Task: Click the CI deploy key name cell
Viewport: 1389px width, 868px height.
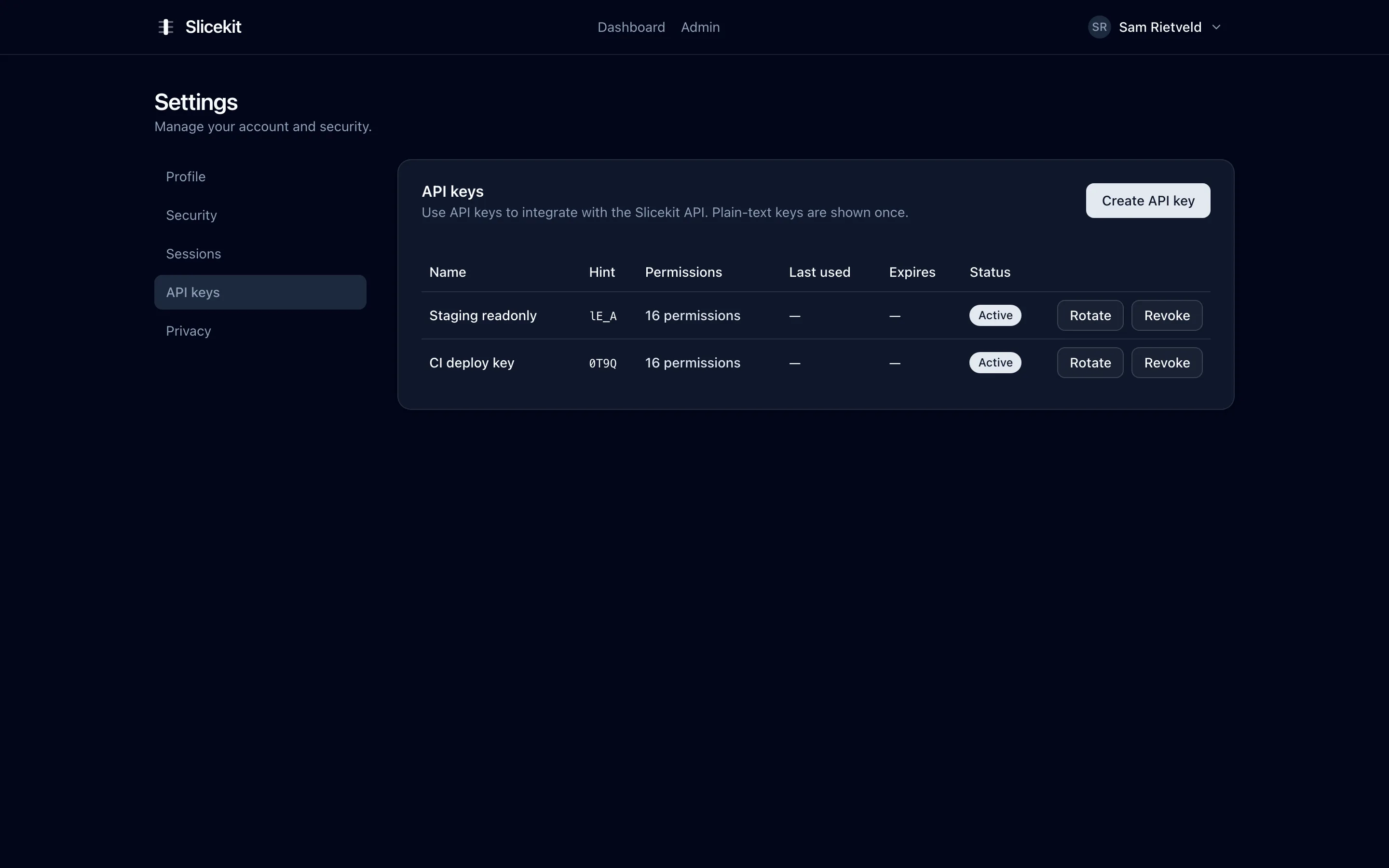Action: 471,363
